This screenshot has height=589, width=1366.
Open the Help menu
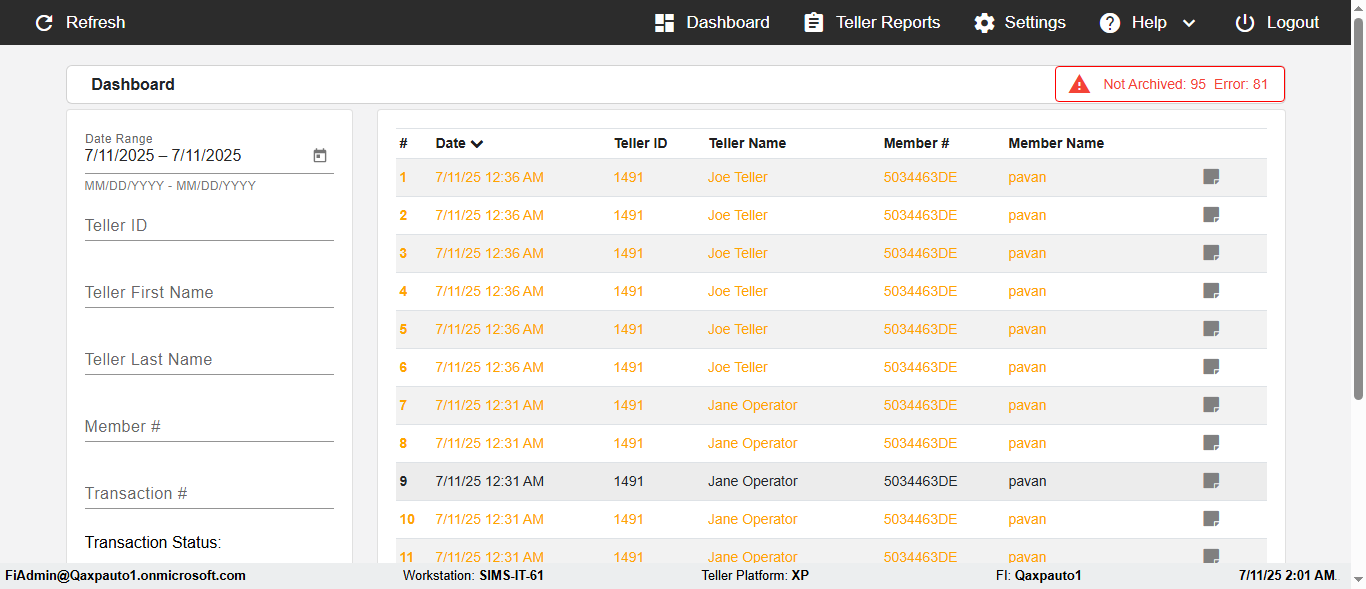pos(1148,23)
